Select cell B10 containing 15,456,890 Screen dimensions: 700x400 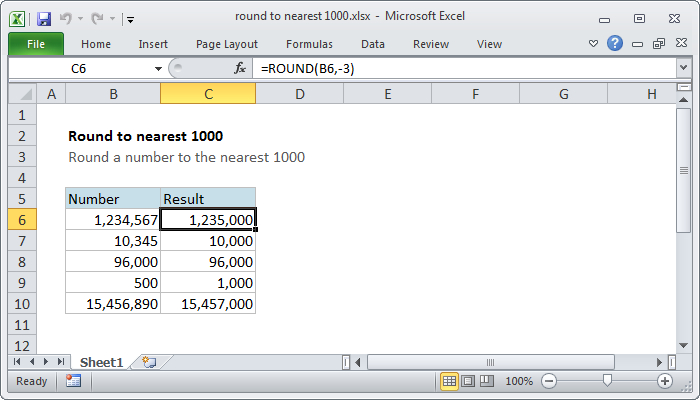(112, 304)
